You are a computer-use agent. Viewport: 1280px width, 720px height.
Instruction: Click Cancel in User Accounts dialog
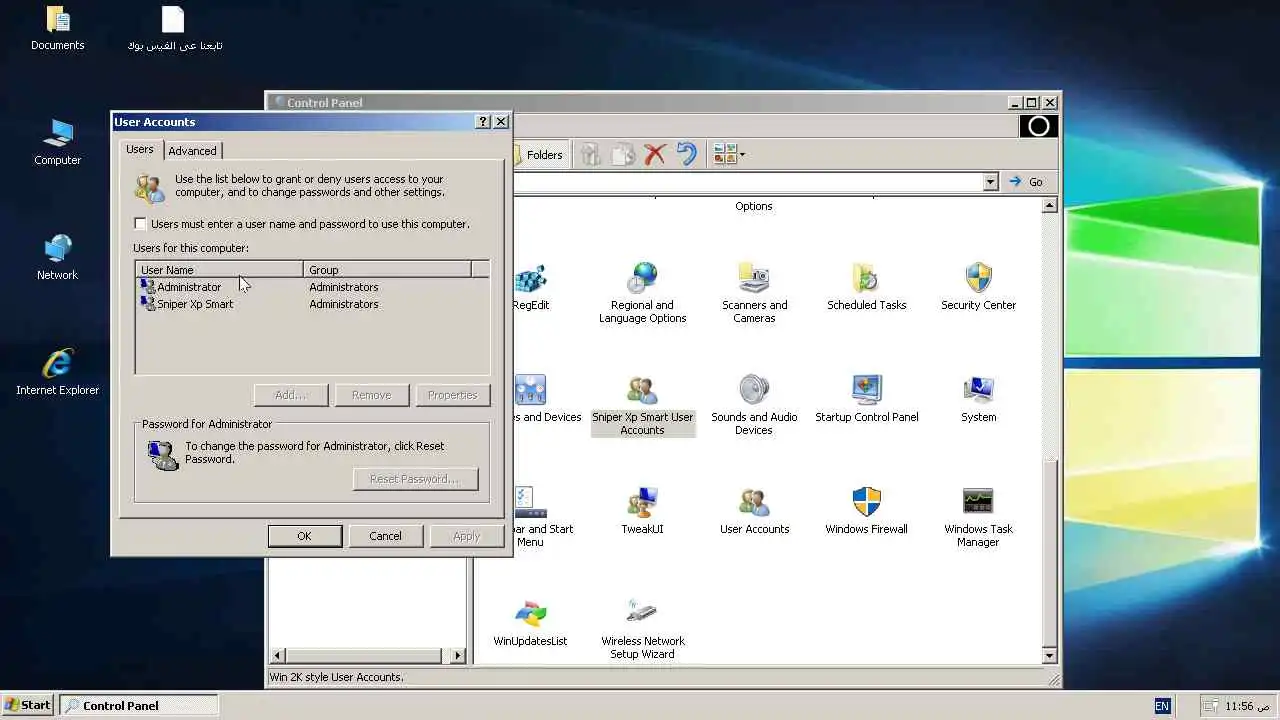385,536
